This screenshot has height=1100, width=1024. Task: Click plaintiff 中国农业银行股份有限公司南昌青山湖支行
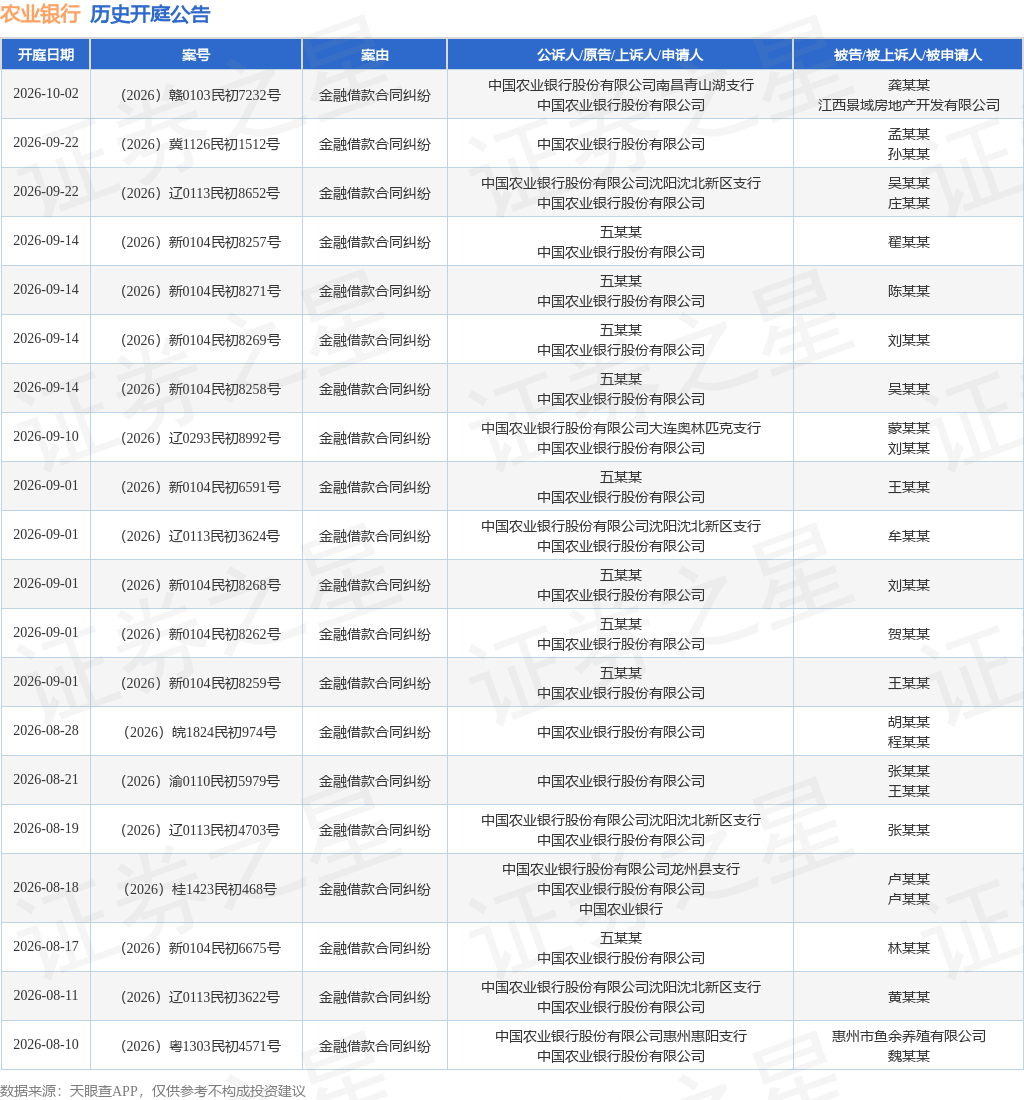pos(621,85)
